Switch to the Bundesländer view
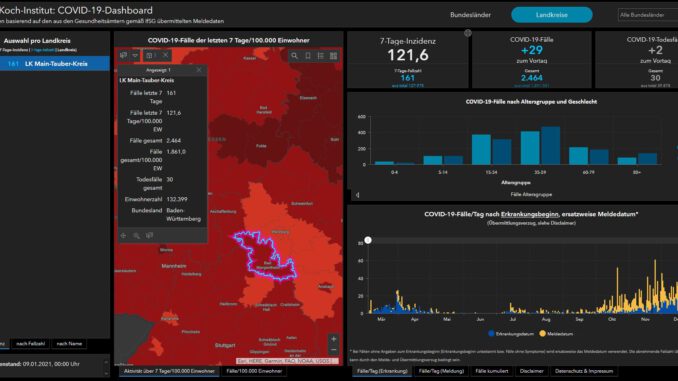This screenshot has width=678, height=381. click(x=470, y=15)
